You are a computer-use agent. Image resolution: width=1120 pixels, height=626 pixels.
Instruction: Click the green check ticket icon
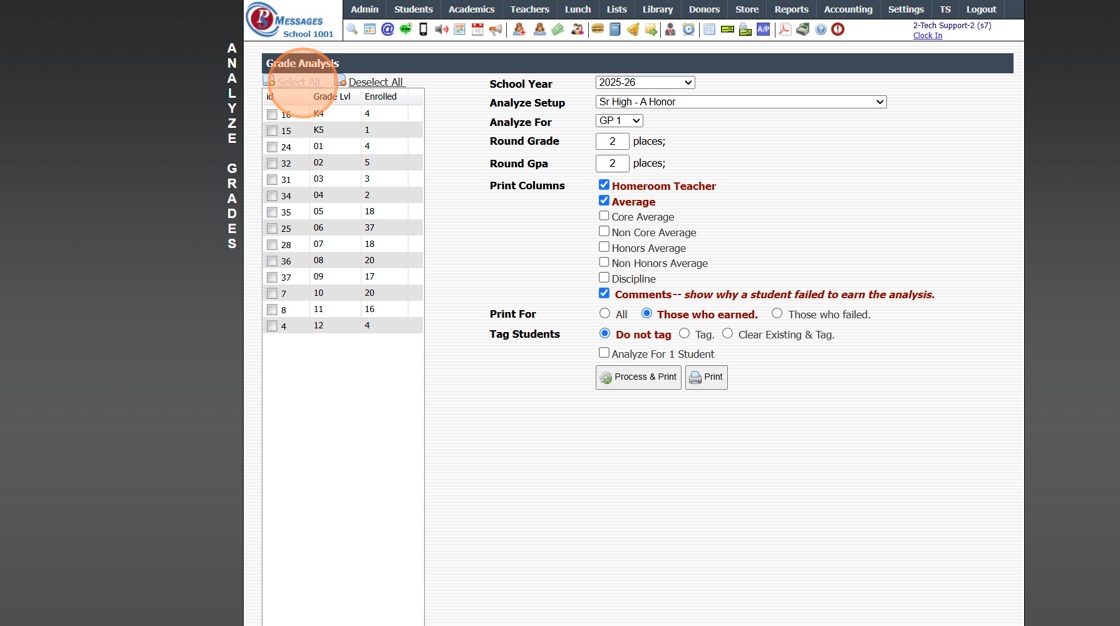coord(727,29)
